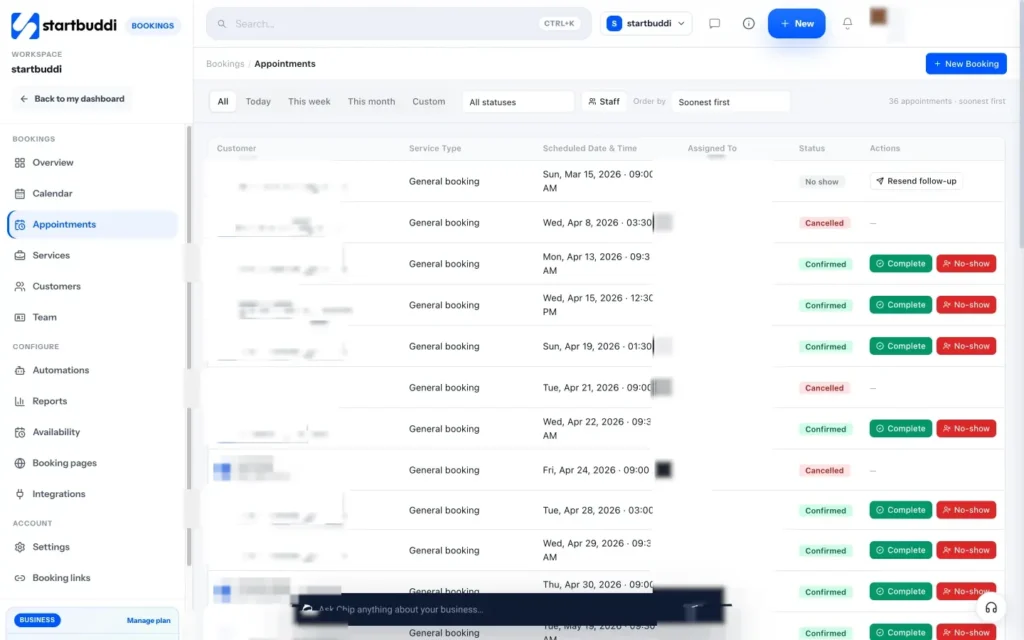The image size is (1024, 640).
Task: Mark Apr 28 appointment No-show
Action: click(x=966, y=510)
